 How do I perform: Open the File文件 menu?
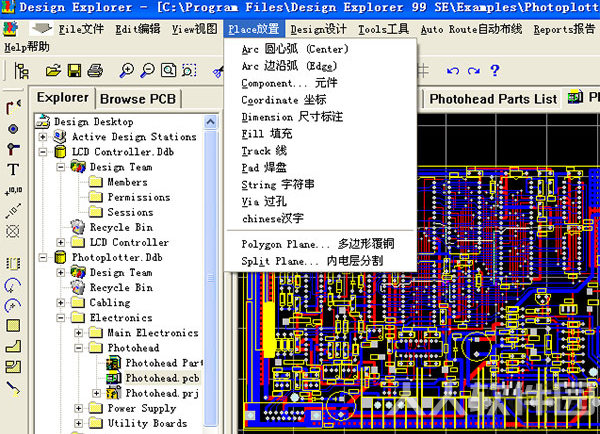pyautogui.click(x=81, y=29)
